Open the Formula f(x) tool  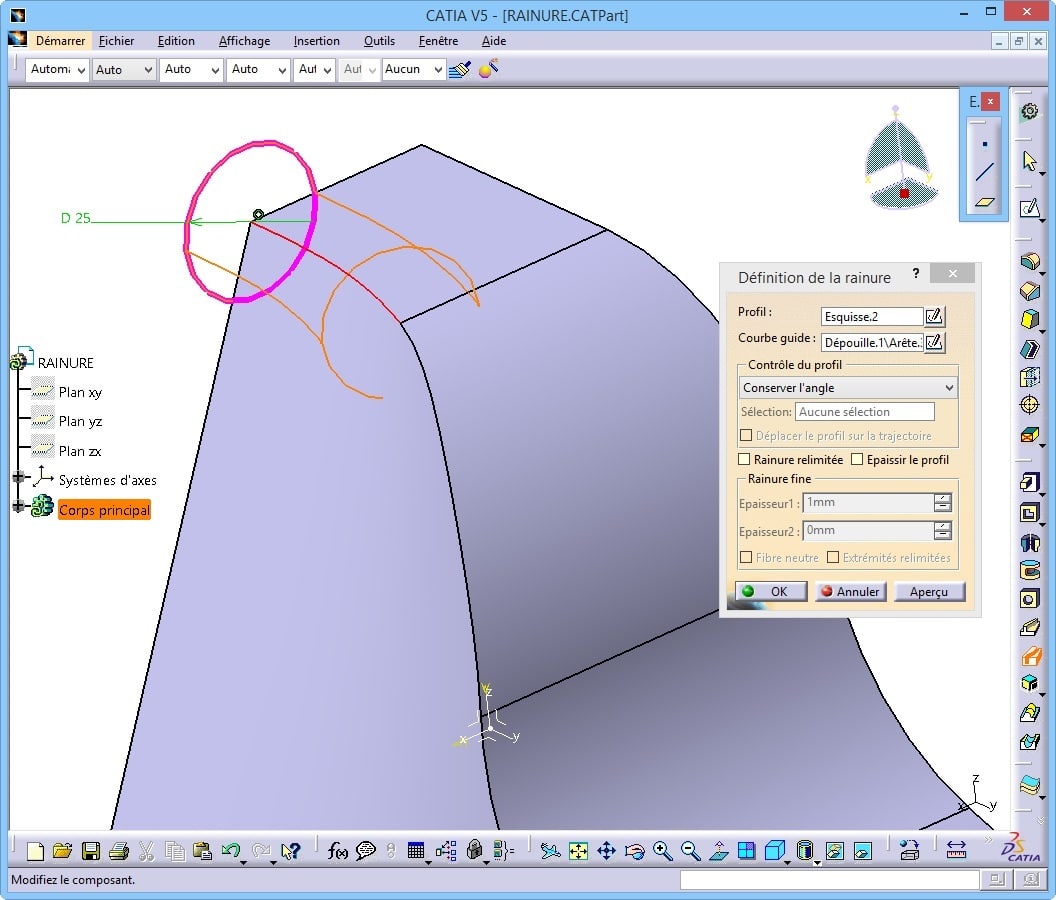coord(337,851)
